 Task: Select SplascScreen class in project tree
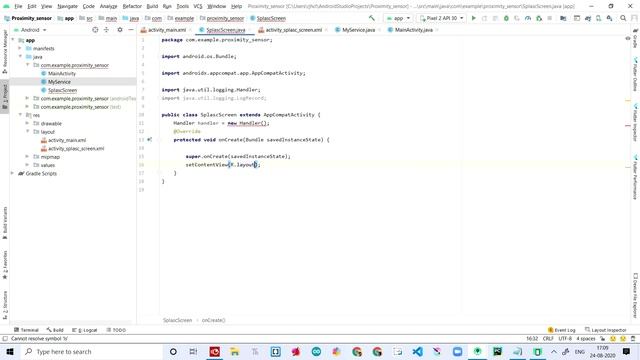click(x=62, y=90)
